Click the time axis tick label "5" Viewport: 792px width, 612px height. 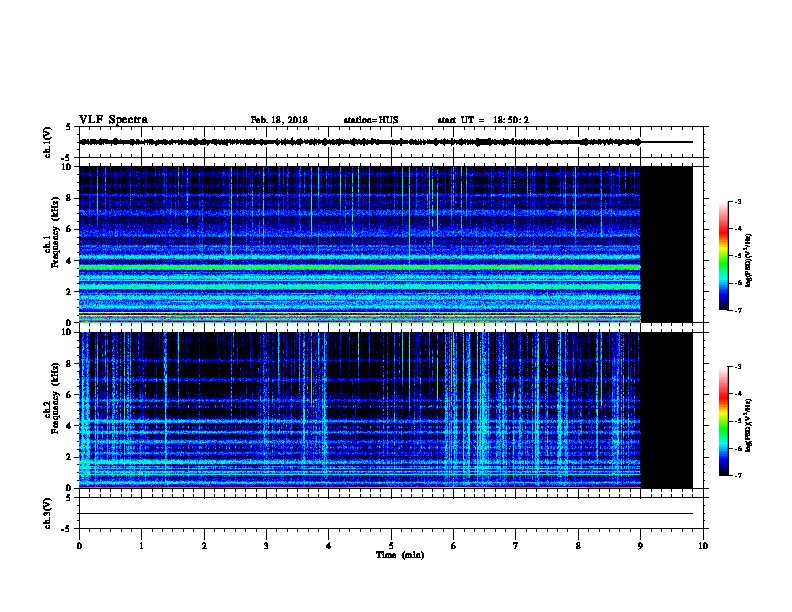point(391,546)
